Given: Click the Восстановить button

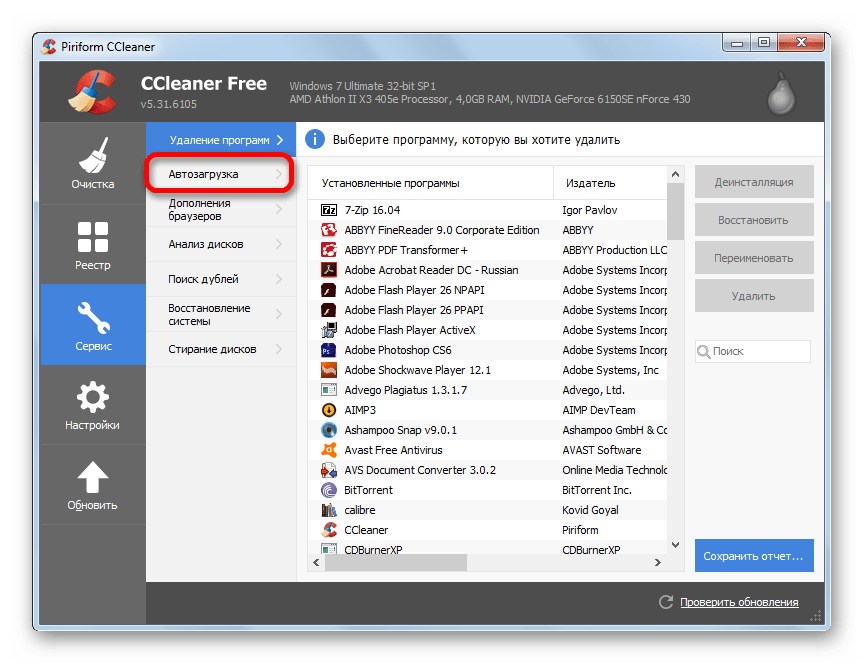Looking at the screenshot, I should 754,220.
